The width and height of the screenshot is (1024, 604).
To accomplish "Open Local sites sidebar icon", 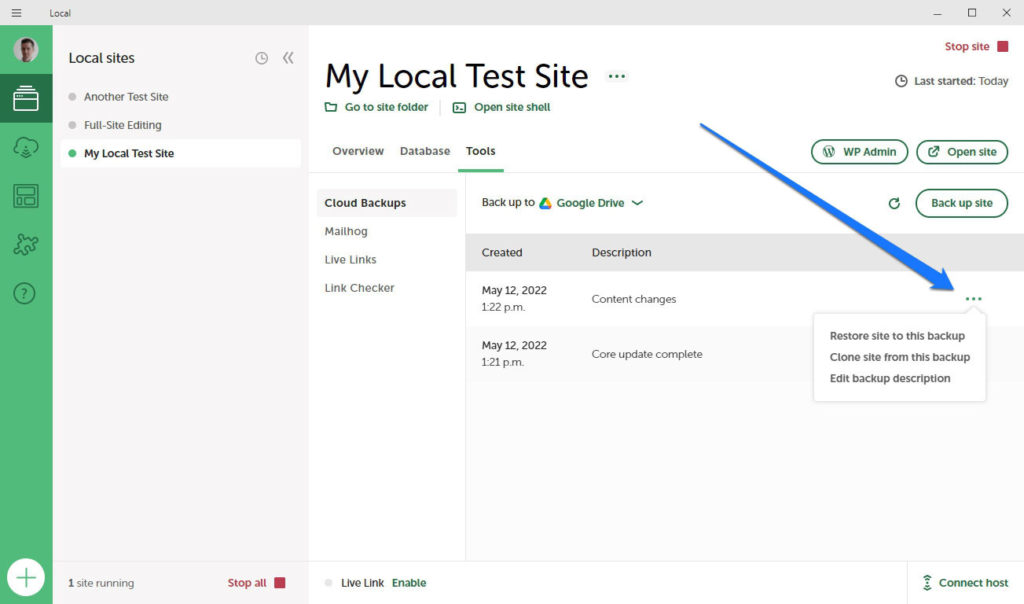I will click(x=26, y=98).
